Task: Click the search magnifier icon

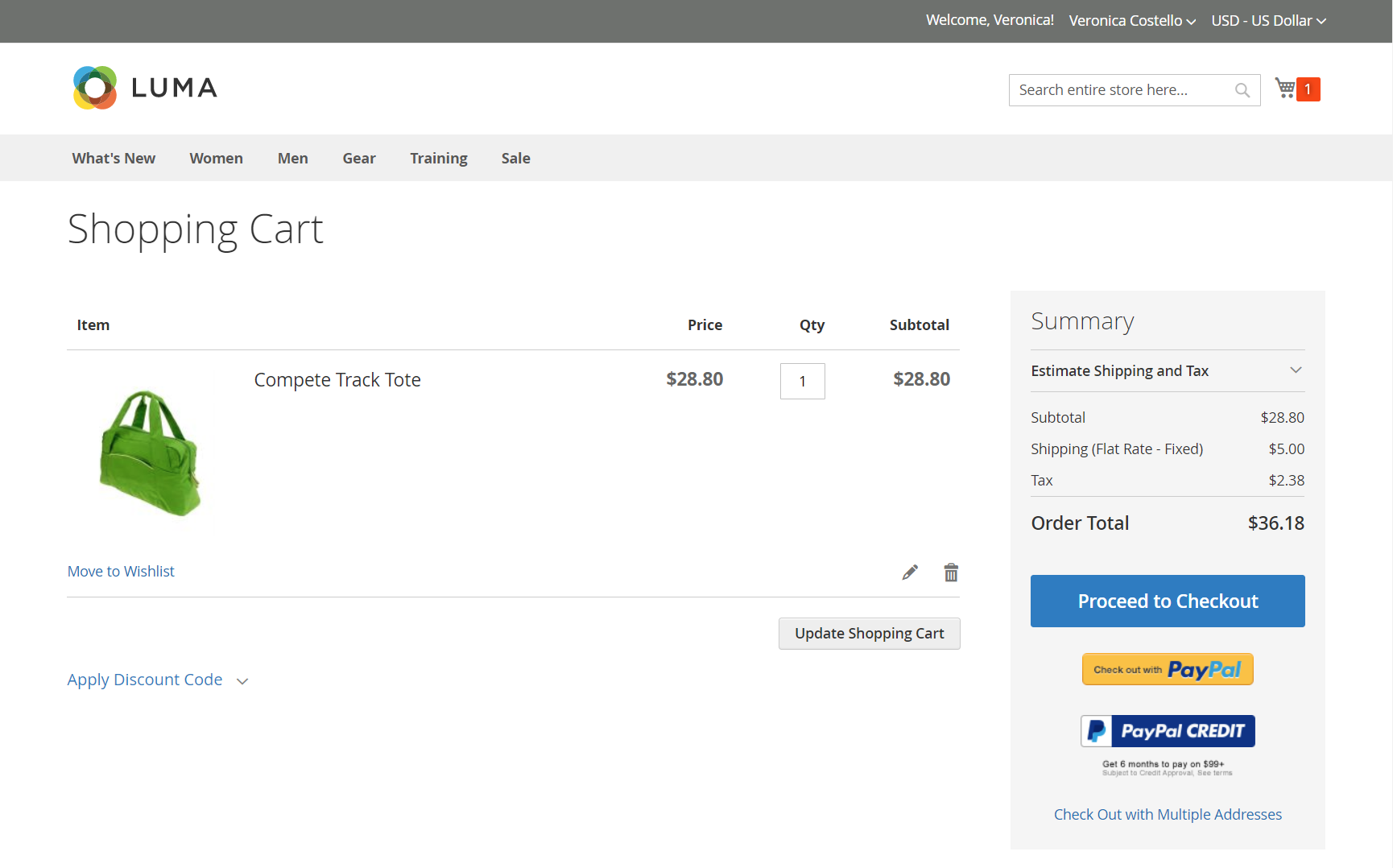Action: 1242,90
